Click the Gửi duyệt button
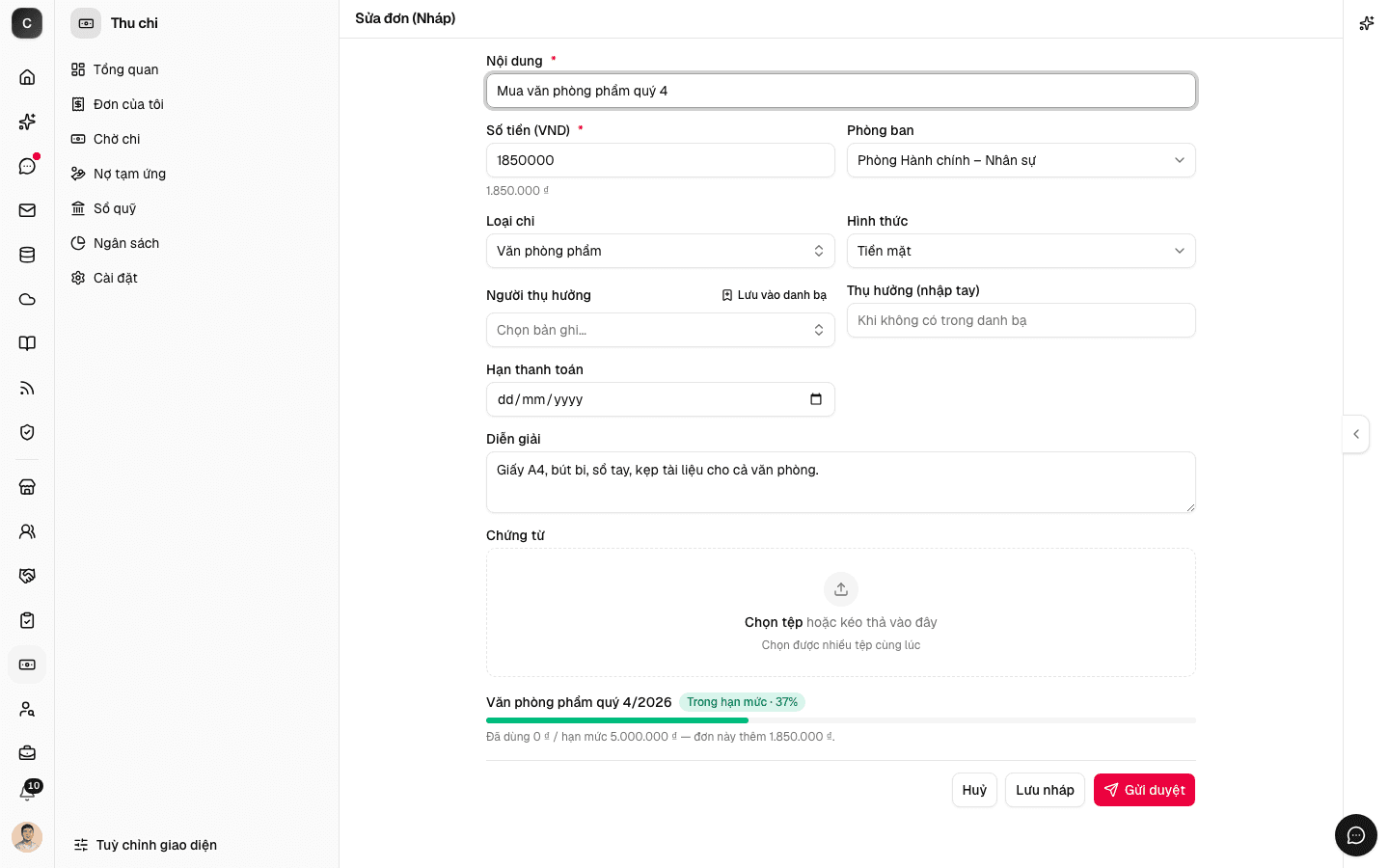Screen dimensions: 1389x868 coord(1144,790)
